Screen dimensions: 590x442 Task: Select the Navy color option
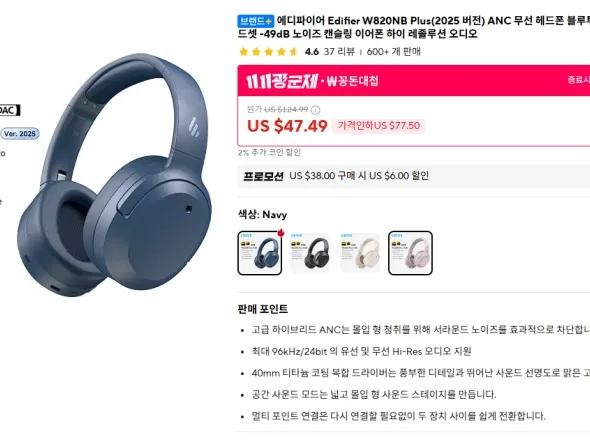260,253
